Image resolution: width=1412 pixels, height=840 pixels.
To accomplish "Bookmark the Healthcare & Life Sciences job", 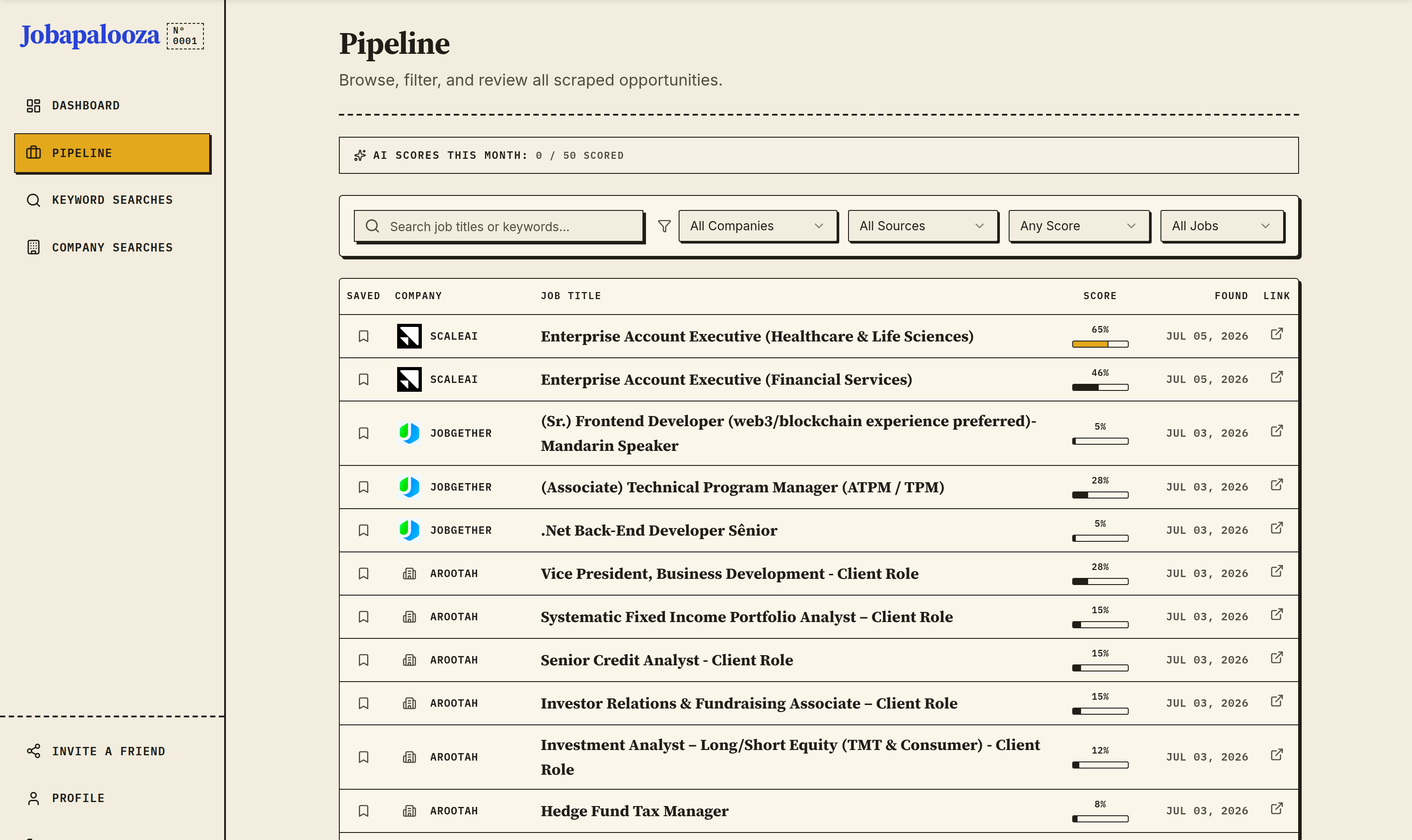I will pos(364,336).
